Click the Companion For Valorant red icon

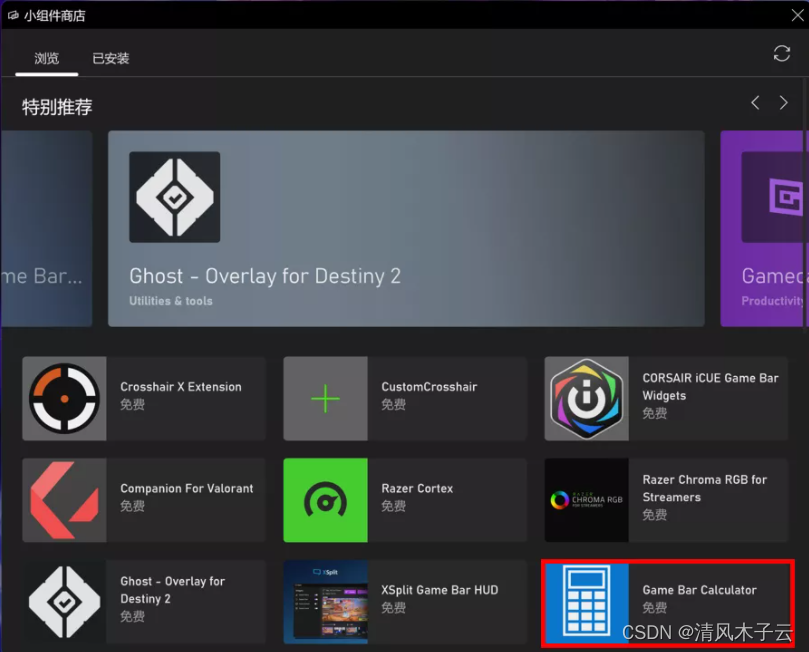click(x=64, y=500)
